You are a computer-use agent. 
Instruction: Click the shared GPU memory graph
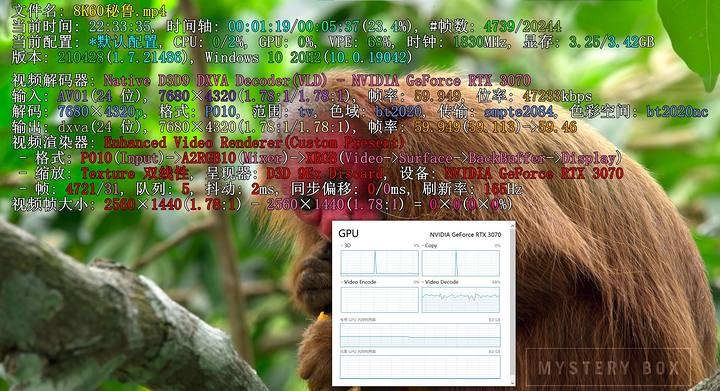click(x=420, y=367)
